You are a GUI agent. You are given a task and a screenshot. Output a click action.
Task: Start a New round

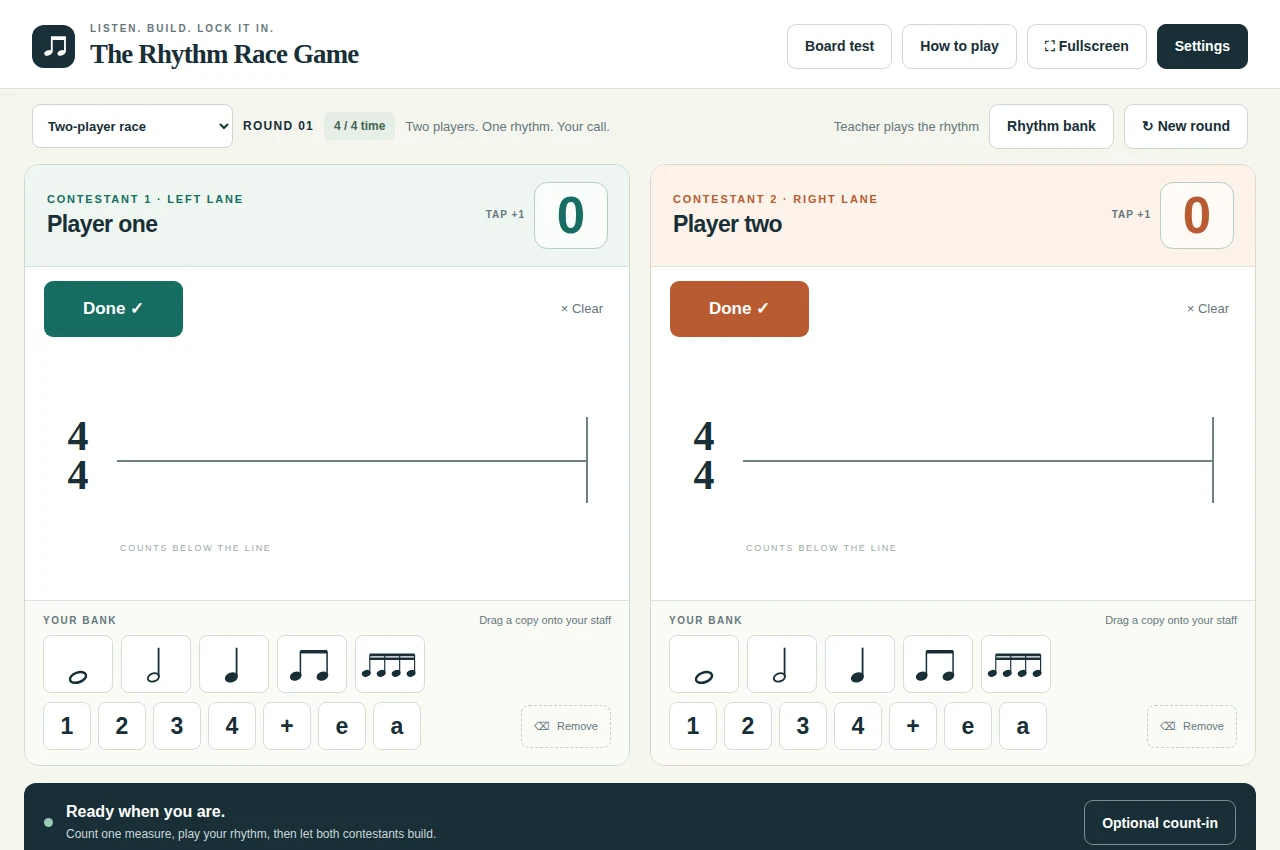(x=1186, y=126)
